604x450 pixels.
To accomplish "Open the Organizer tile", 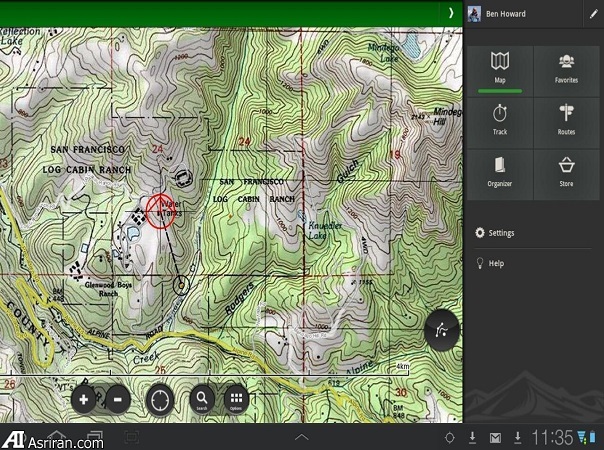I will [x=500, y=171].
